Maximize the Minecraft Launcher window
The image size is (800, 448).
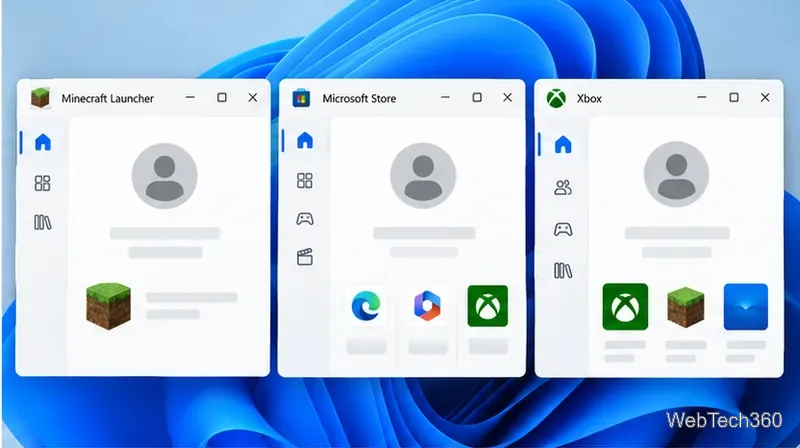(x=221, y=97)
